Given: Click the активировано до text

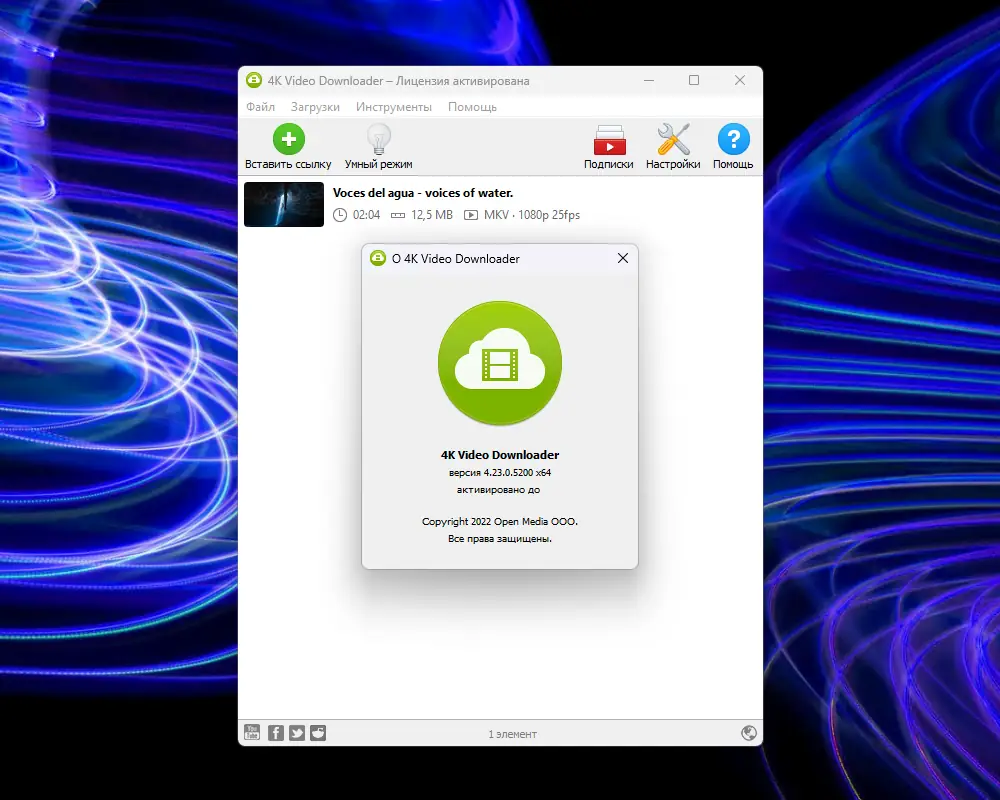Looking at the screenshot, I should coord(498,490).
